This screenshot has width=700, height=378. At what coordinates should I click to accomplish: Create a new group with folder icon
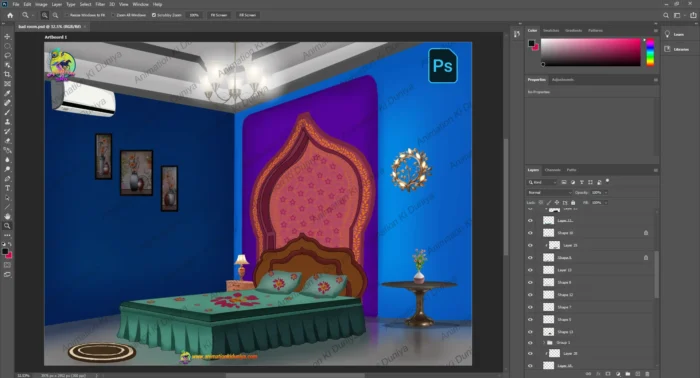(628, 374)
